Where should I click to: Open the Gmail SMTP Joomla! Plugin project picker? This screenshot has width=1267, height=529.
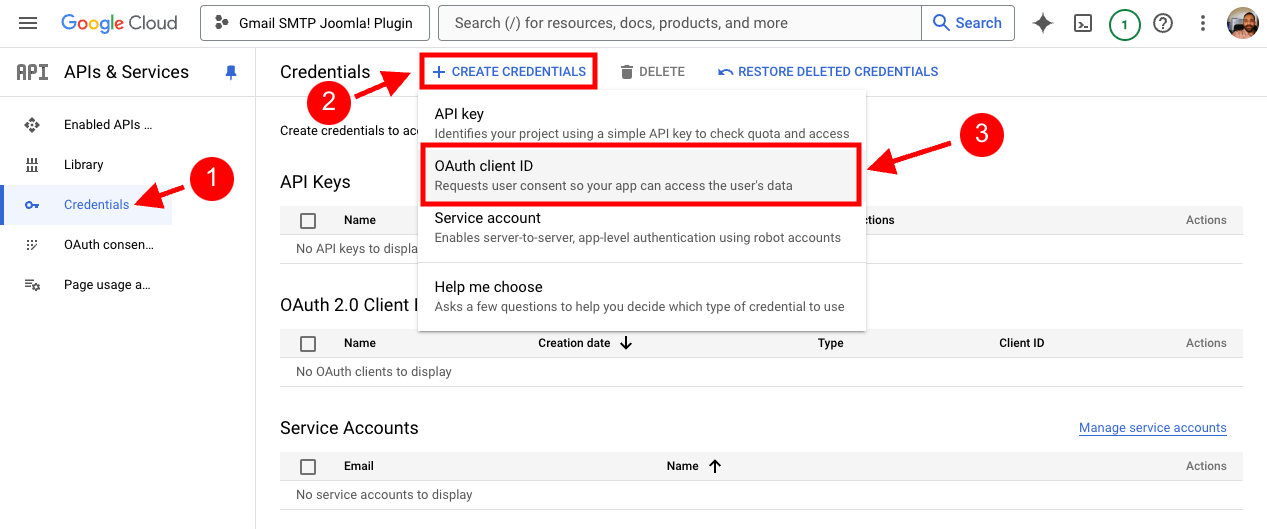pyautogui.click(x=314, y=23)
